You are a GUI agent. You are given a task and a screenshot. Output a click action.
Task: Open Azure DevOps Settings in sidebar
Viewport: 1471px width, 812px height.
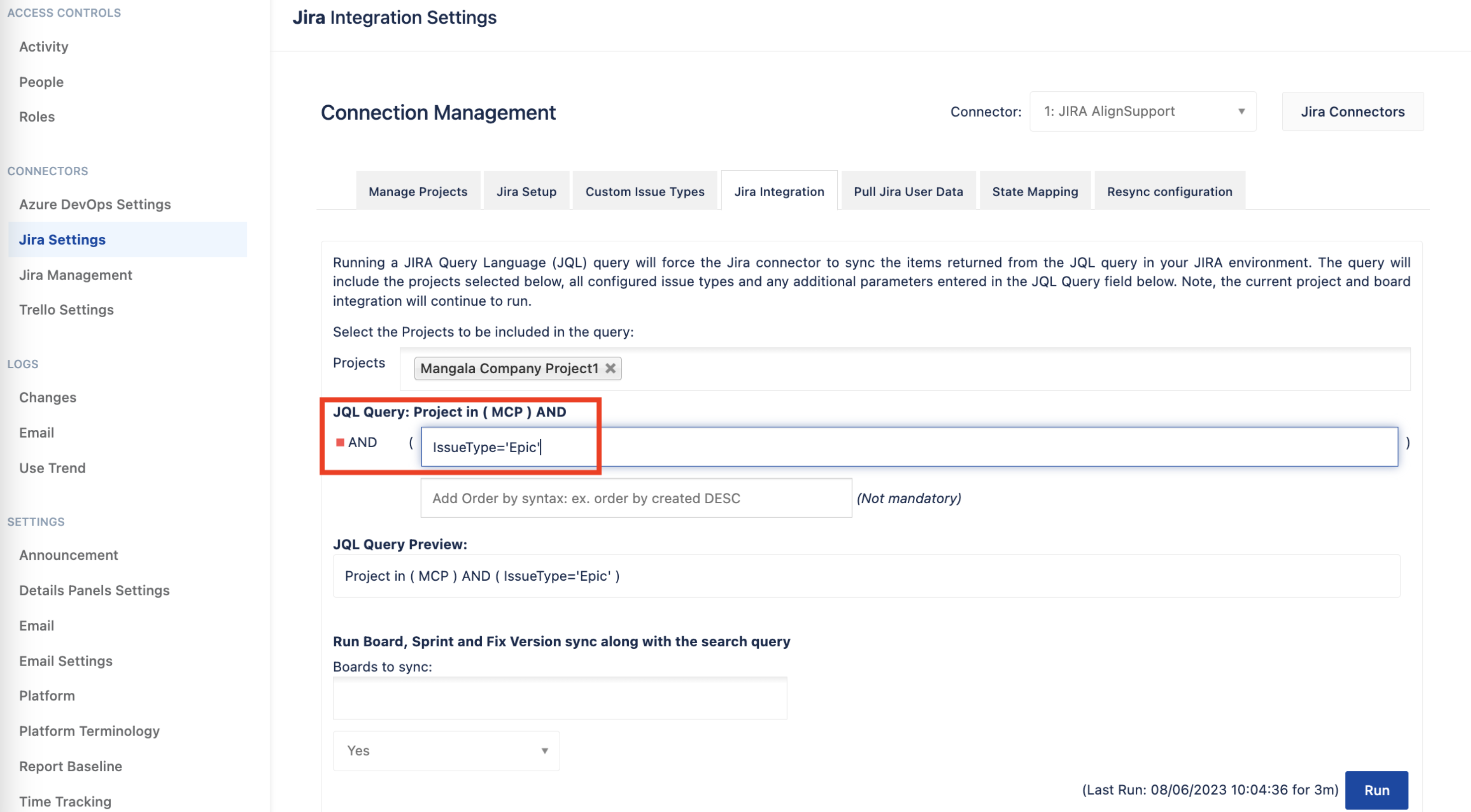tap(95, 204)
